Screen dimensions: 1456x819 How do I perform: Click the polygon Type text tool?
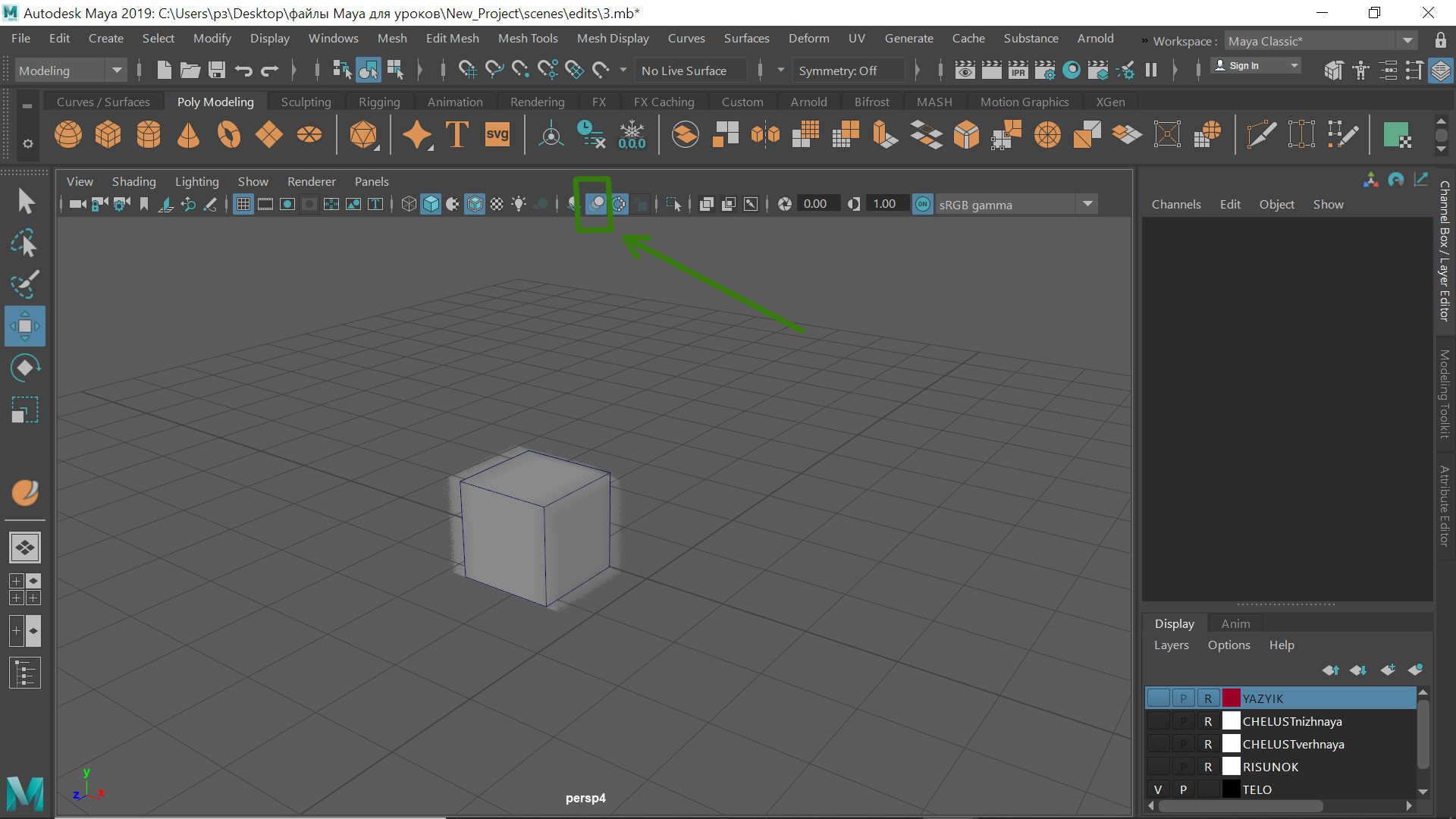coord(457,135)
